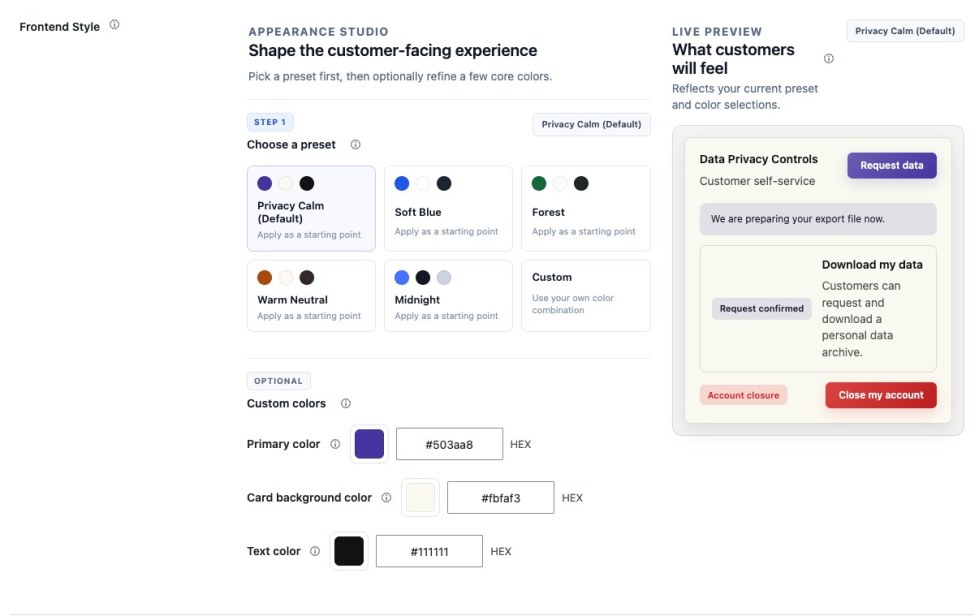Open the Card background color swatch picker
979x616 pixels.
click(420, 498)
